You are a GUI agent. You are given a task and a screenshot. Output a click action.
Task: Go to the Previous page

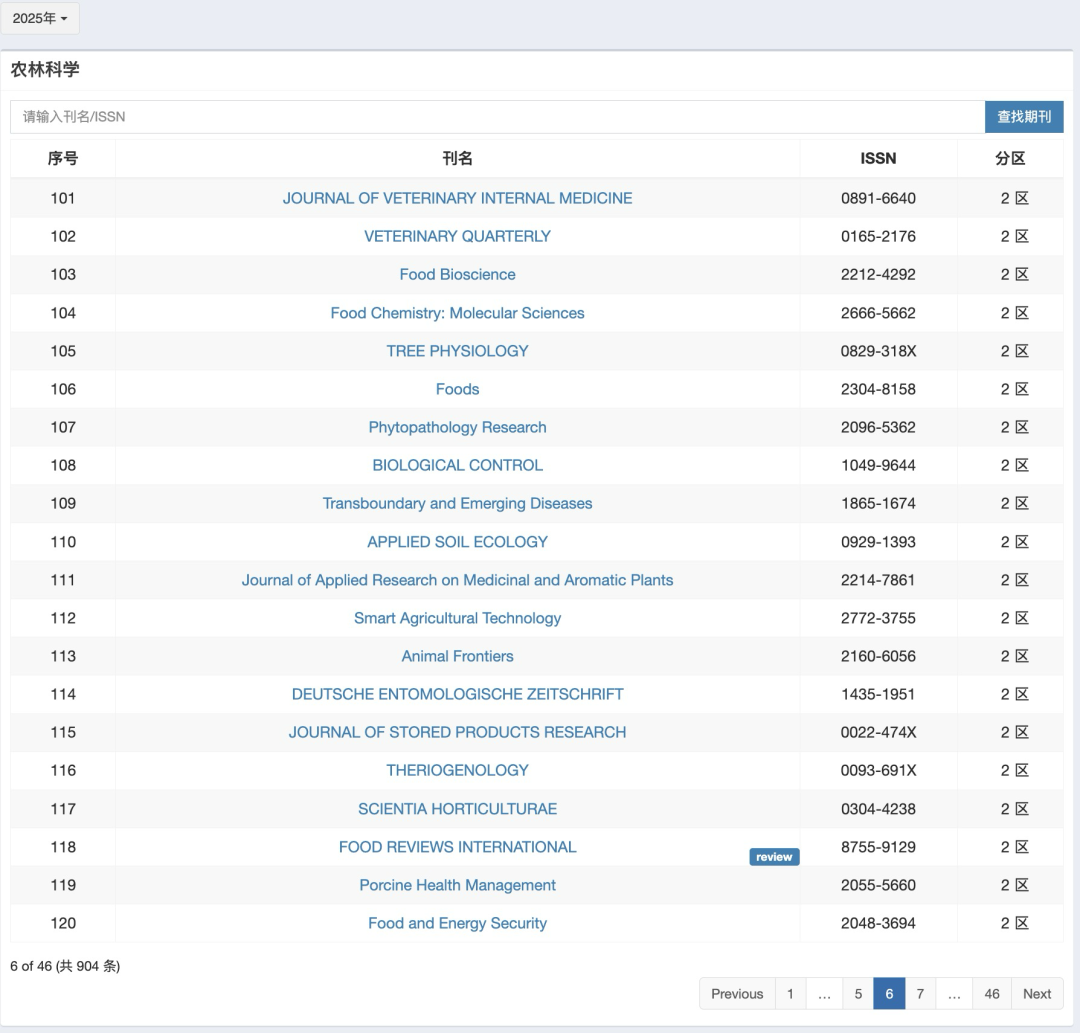click(737, 994)
